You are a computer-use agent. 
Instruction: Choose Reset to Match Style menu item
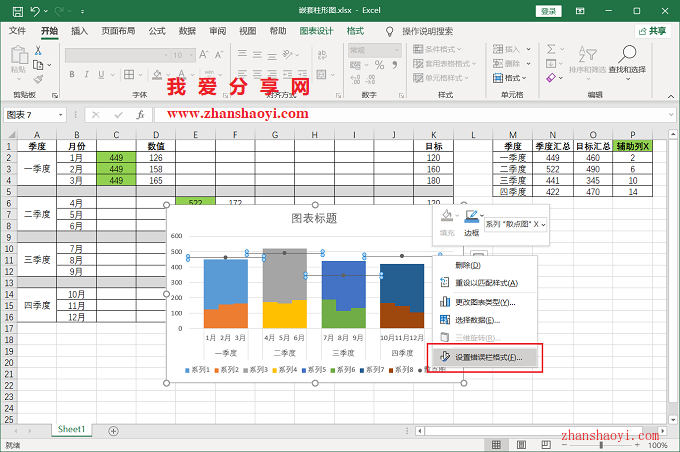tap(486, 283)
